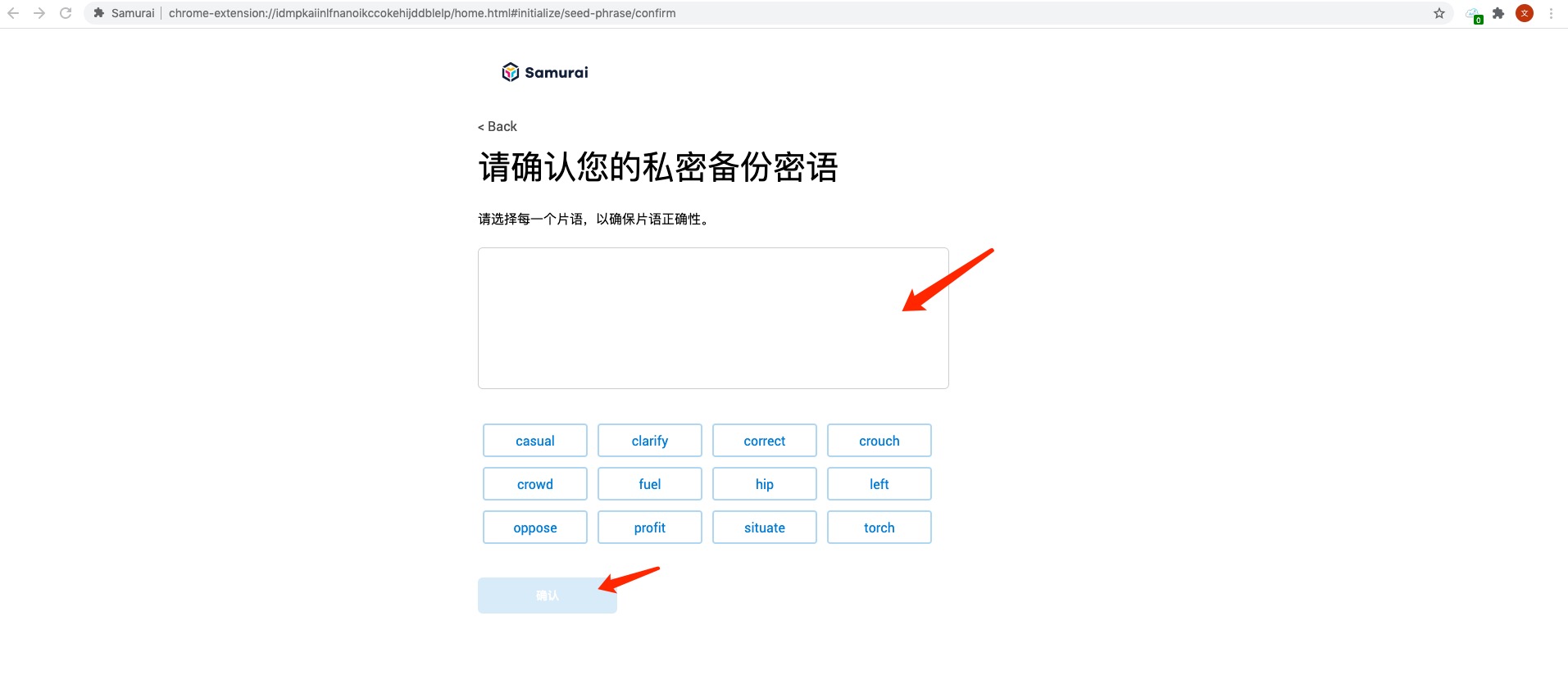Image resolution: width=1568 pixels, height=684 pixels.
Task: Select the word casual
Action: 535,441
